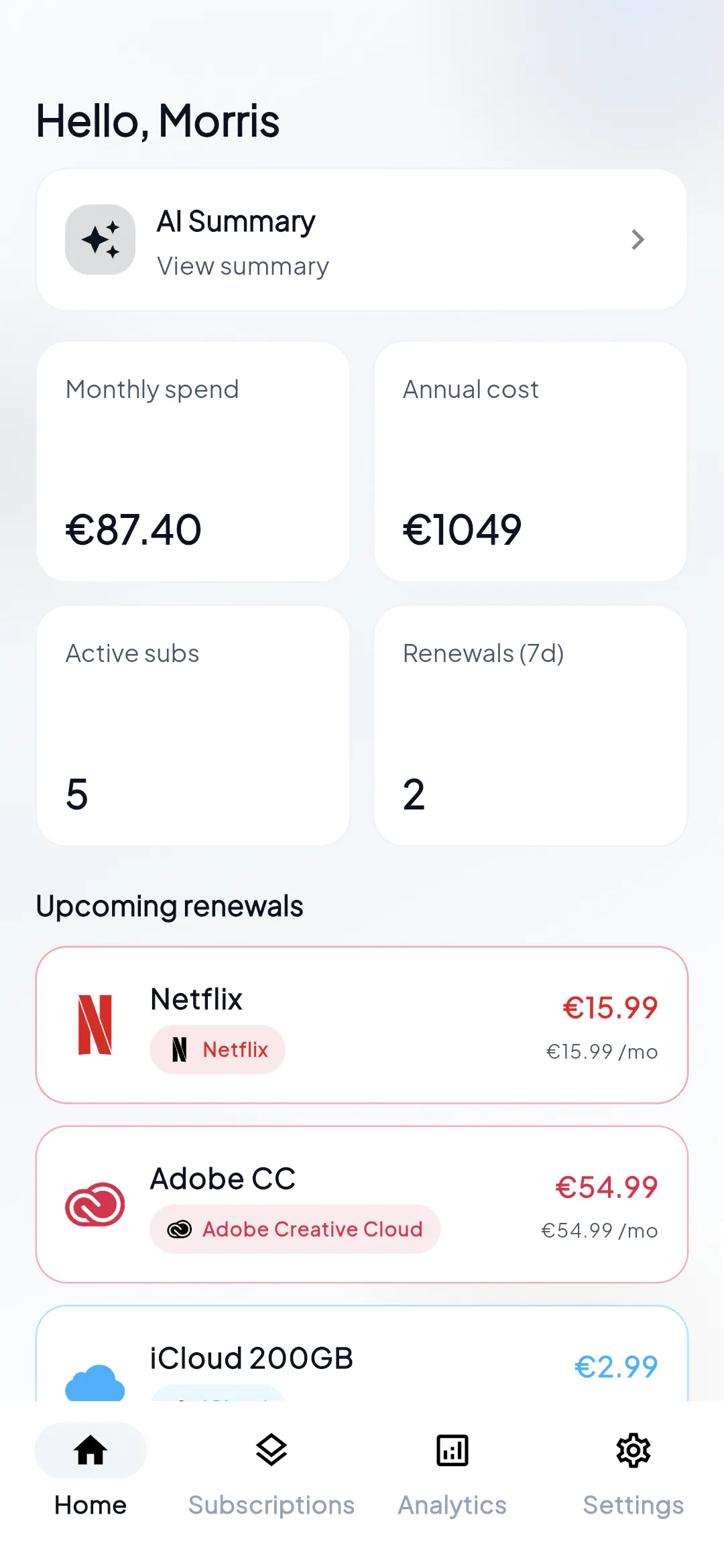724x1568 pixels.
Task: Open the iCloud 200GB renewal entry
Action: tap(362, 1354)
